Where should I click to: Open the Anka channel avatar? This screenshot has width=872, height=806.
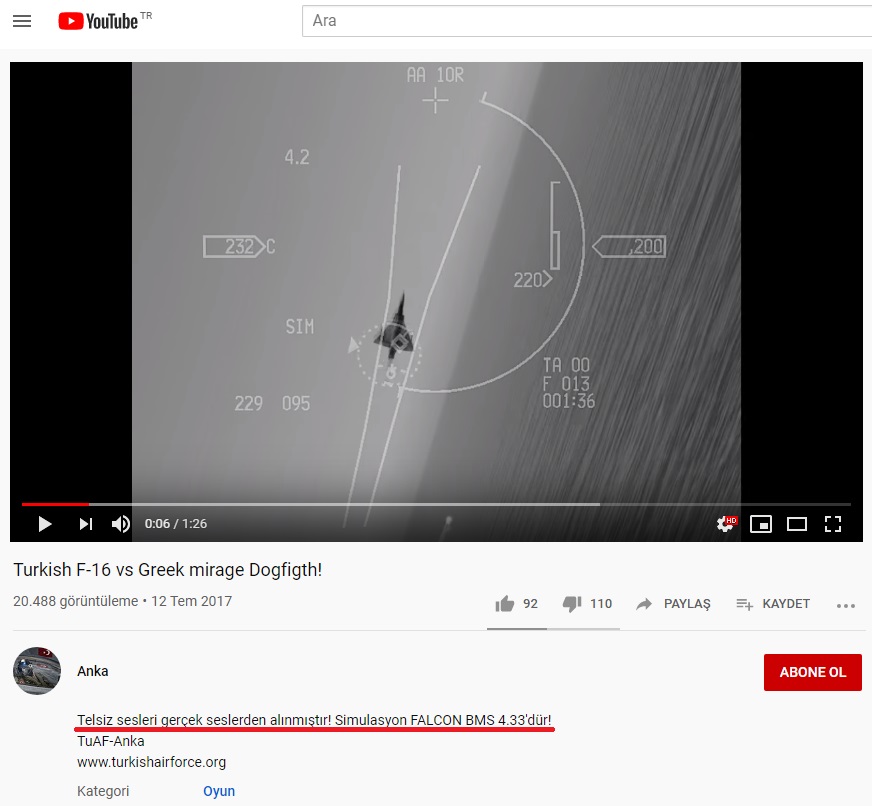(x=37, y=671)
